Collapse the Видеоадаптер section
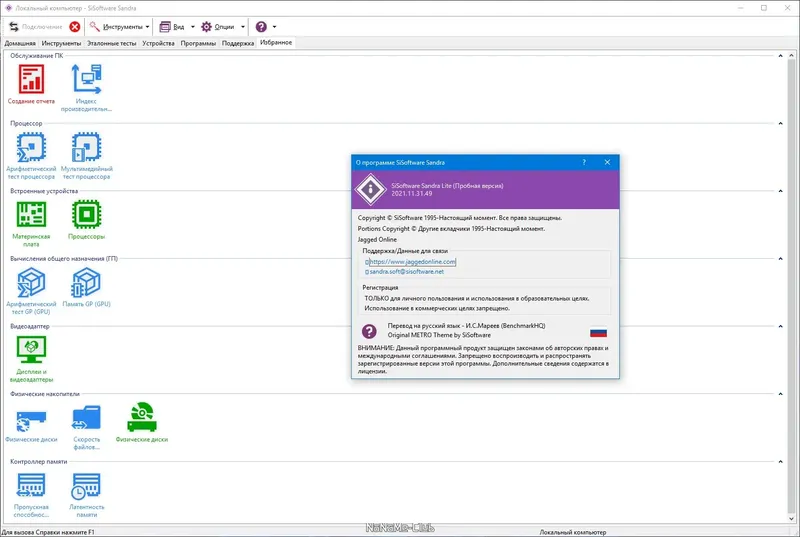This screenshot has height=537, width=800. click(x=780, y=326)
